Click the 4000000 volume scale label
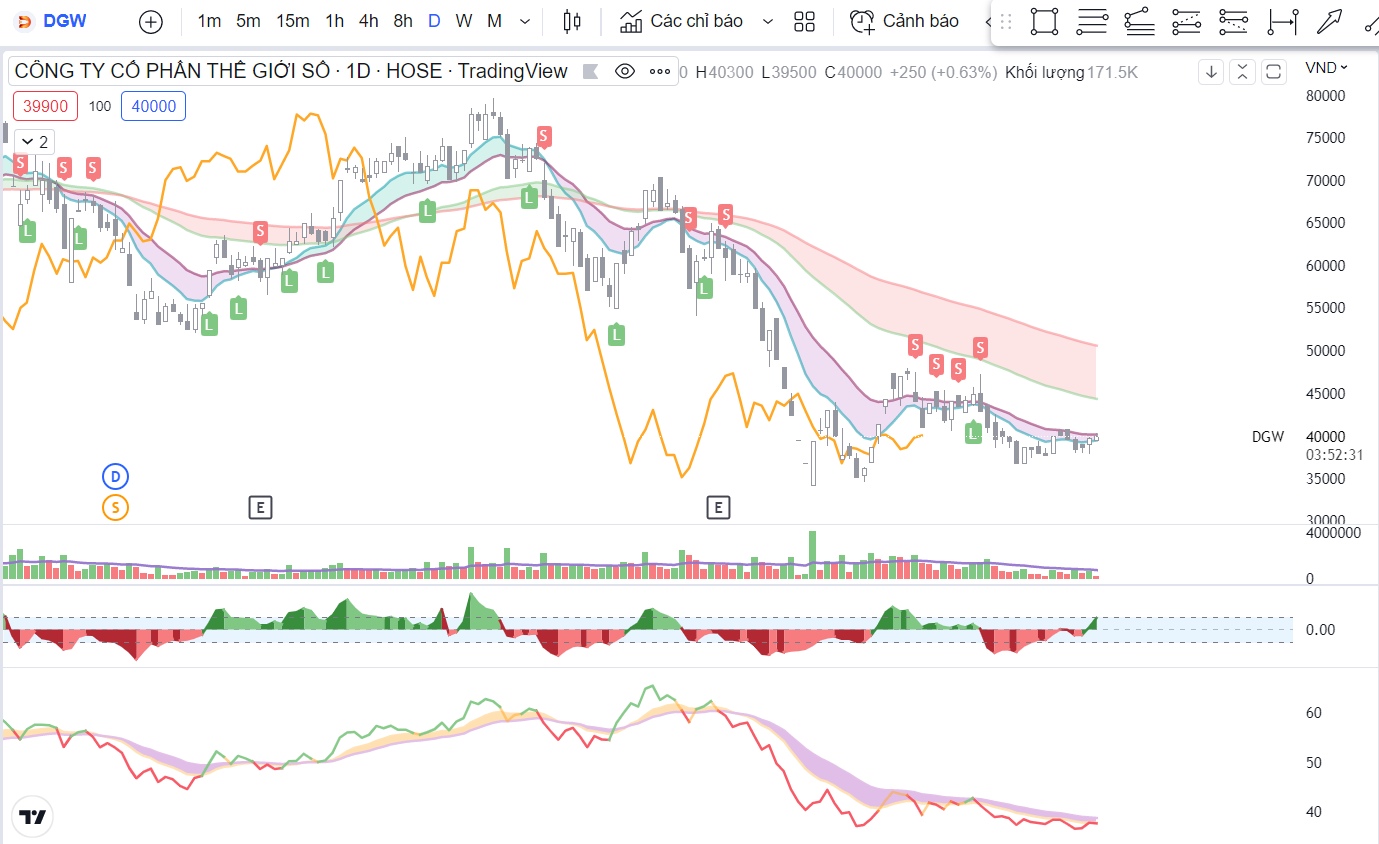The height and width of the screenshot is (844, 1379). point(1333,533)
